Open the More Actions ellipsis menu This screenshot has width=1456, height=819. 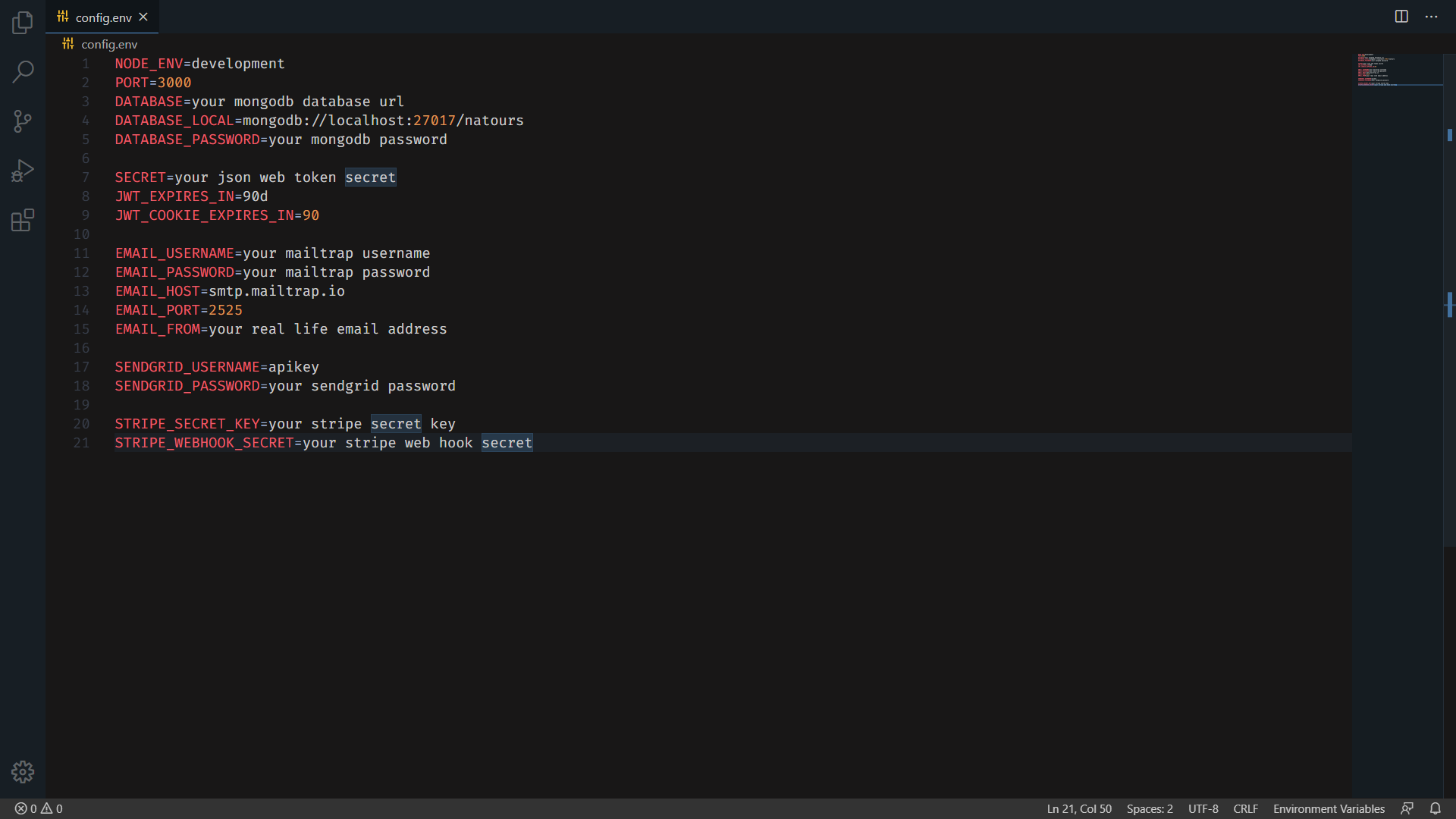pyautogui.click(x=1432, y=16)
